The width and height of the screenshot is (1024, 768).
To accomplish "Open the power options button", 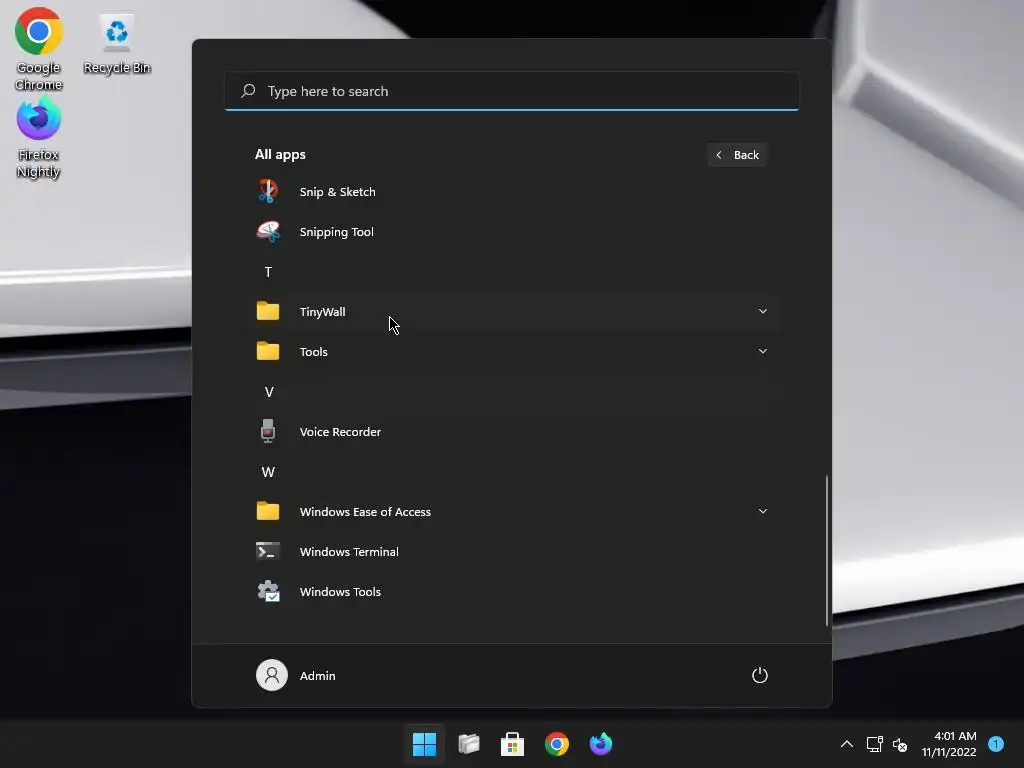I will (x=760, y=675).
